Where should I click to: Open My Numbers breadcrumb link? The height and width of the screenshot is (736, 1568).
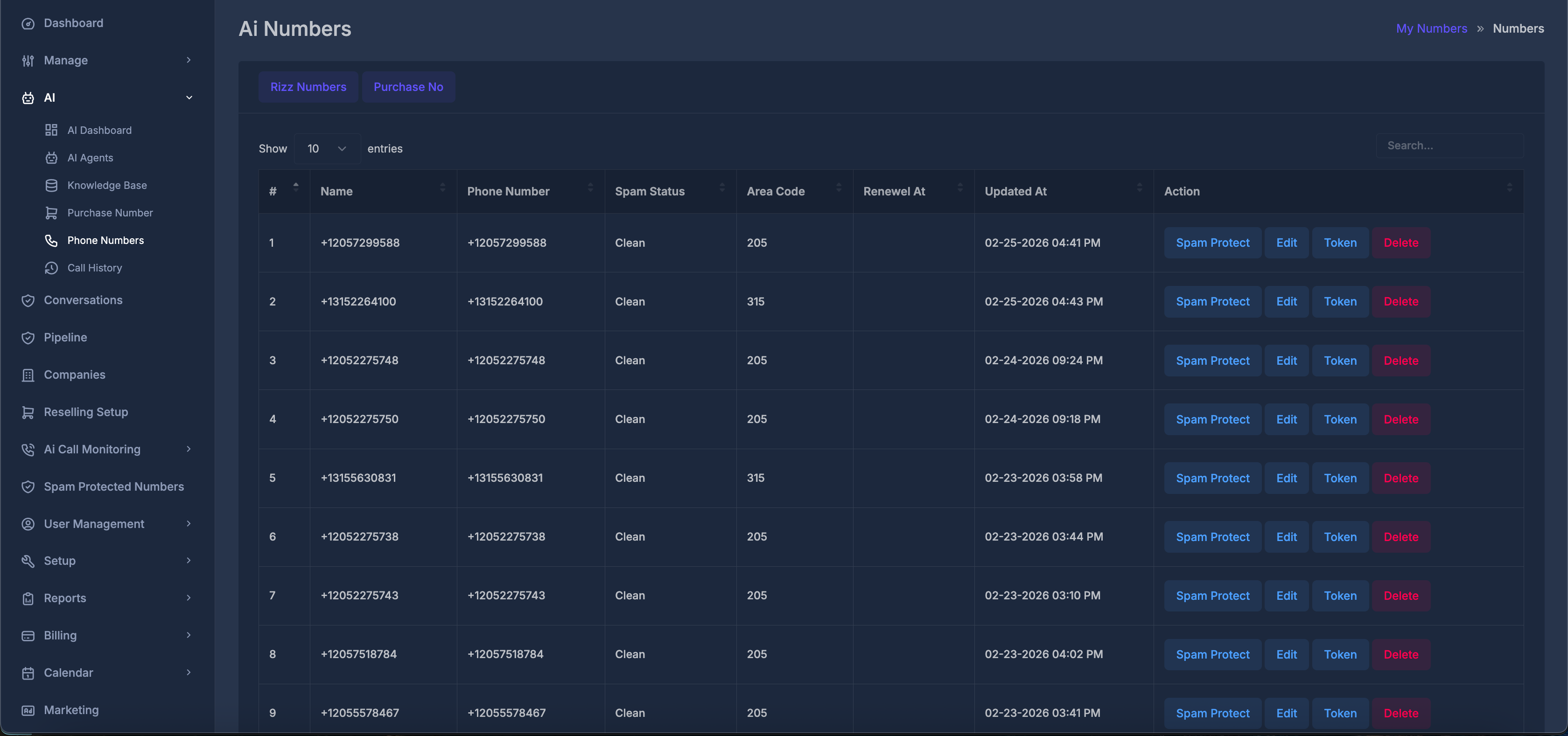[1431, 28]
